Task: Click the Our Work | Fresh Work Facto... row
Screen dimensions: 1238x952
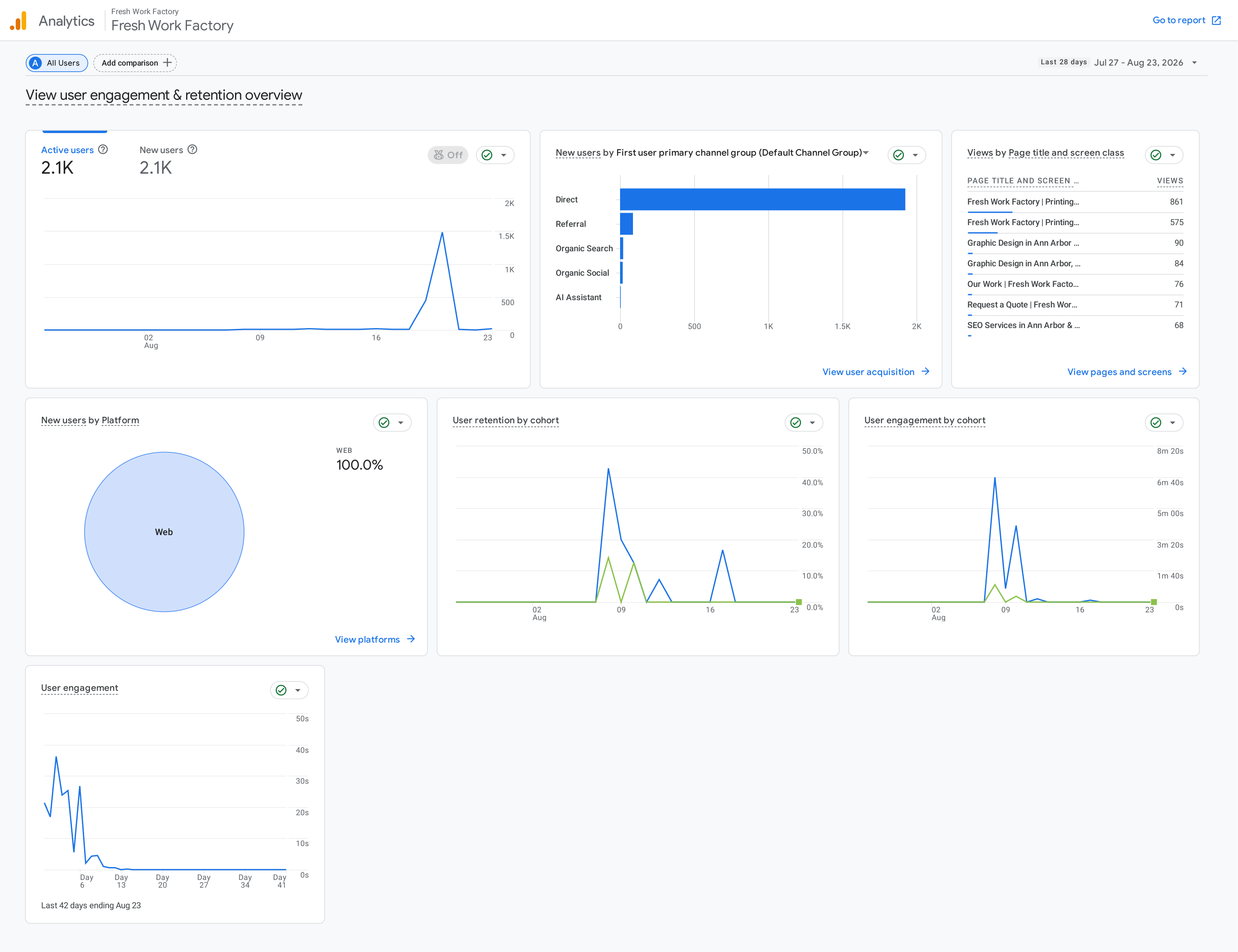Action: (x=1075, y=284)
